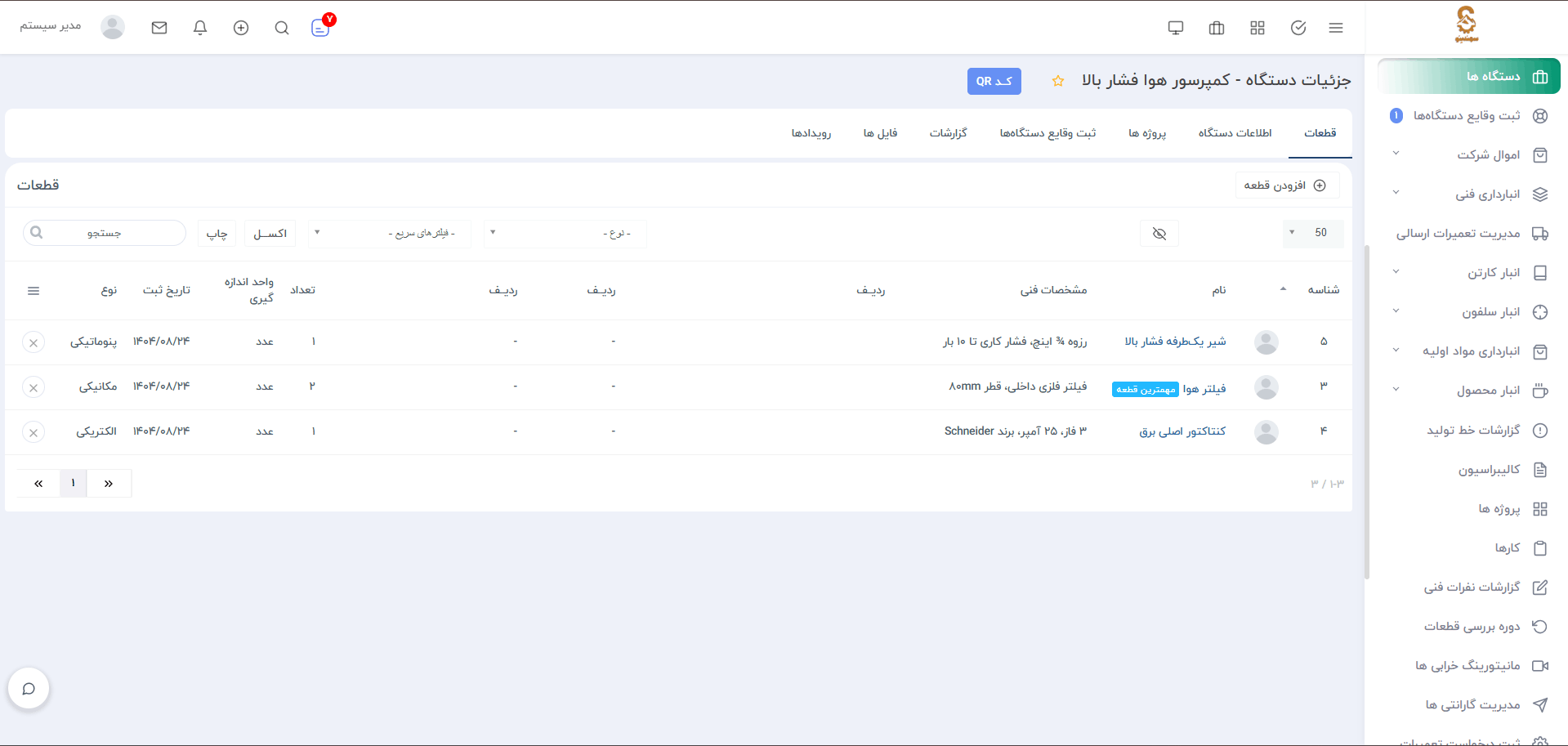Open فیلتر هوا part link
Image resolution: width=1568 pixels, height=746 pixels.
1204,389
